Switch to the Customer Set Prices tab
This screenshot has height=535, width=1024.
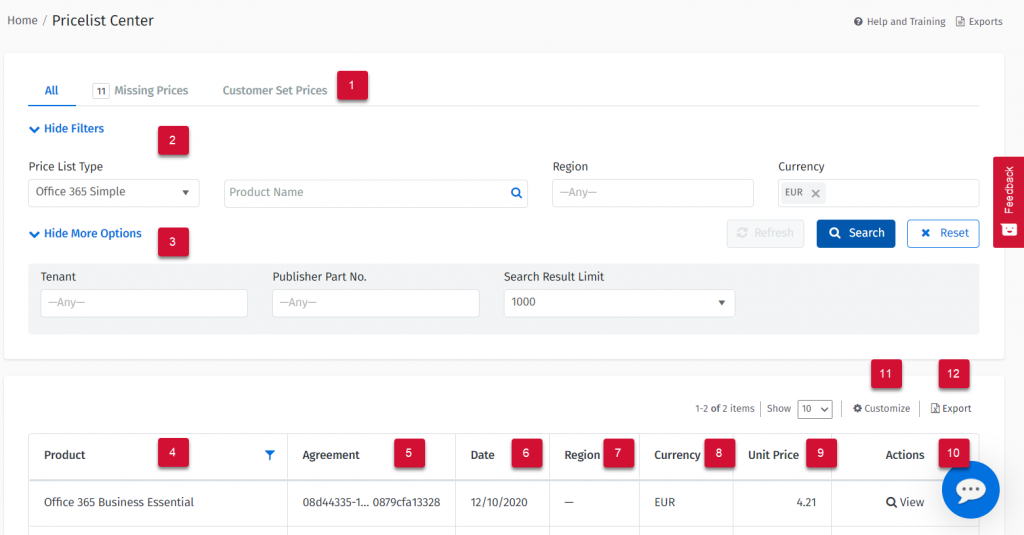click(x=274, y=91)
